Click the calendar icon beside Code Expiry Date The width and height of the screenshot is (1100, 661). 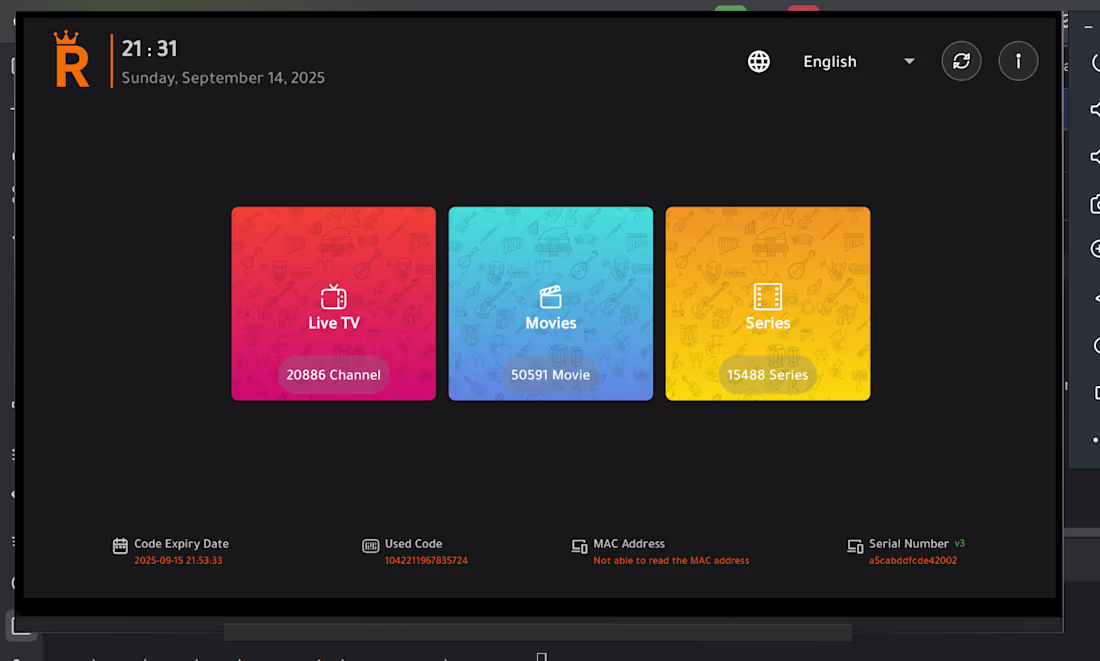[x=118, y=547]
